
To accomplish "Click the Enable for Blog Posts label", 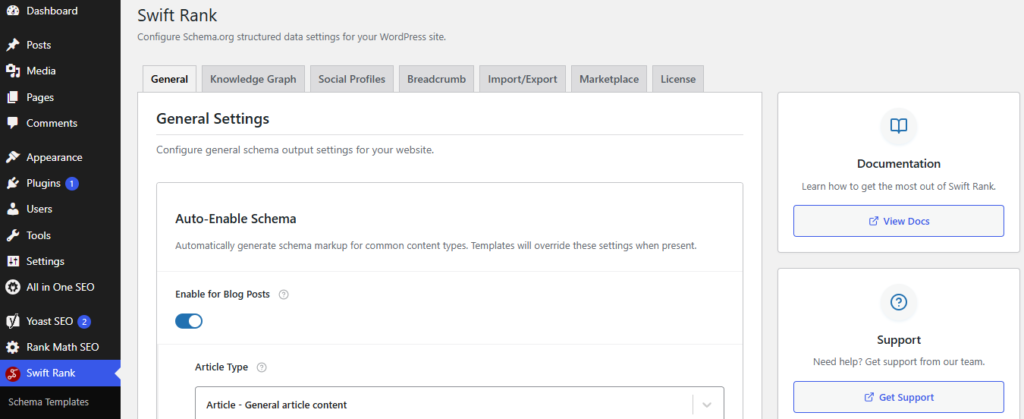I will (223, 294).
